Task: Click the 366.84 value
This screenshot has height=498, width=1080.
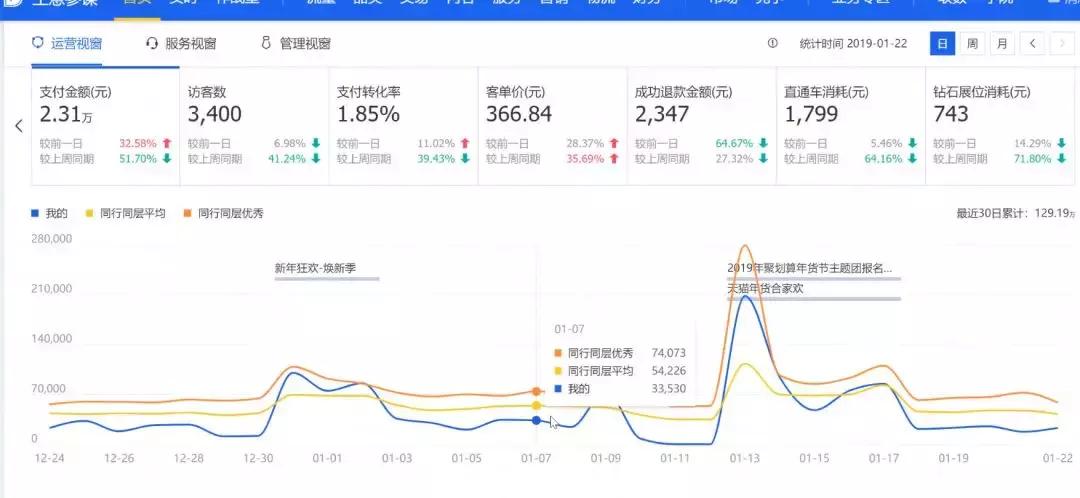Action: pyautogui.click(x=519, y=114)
